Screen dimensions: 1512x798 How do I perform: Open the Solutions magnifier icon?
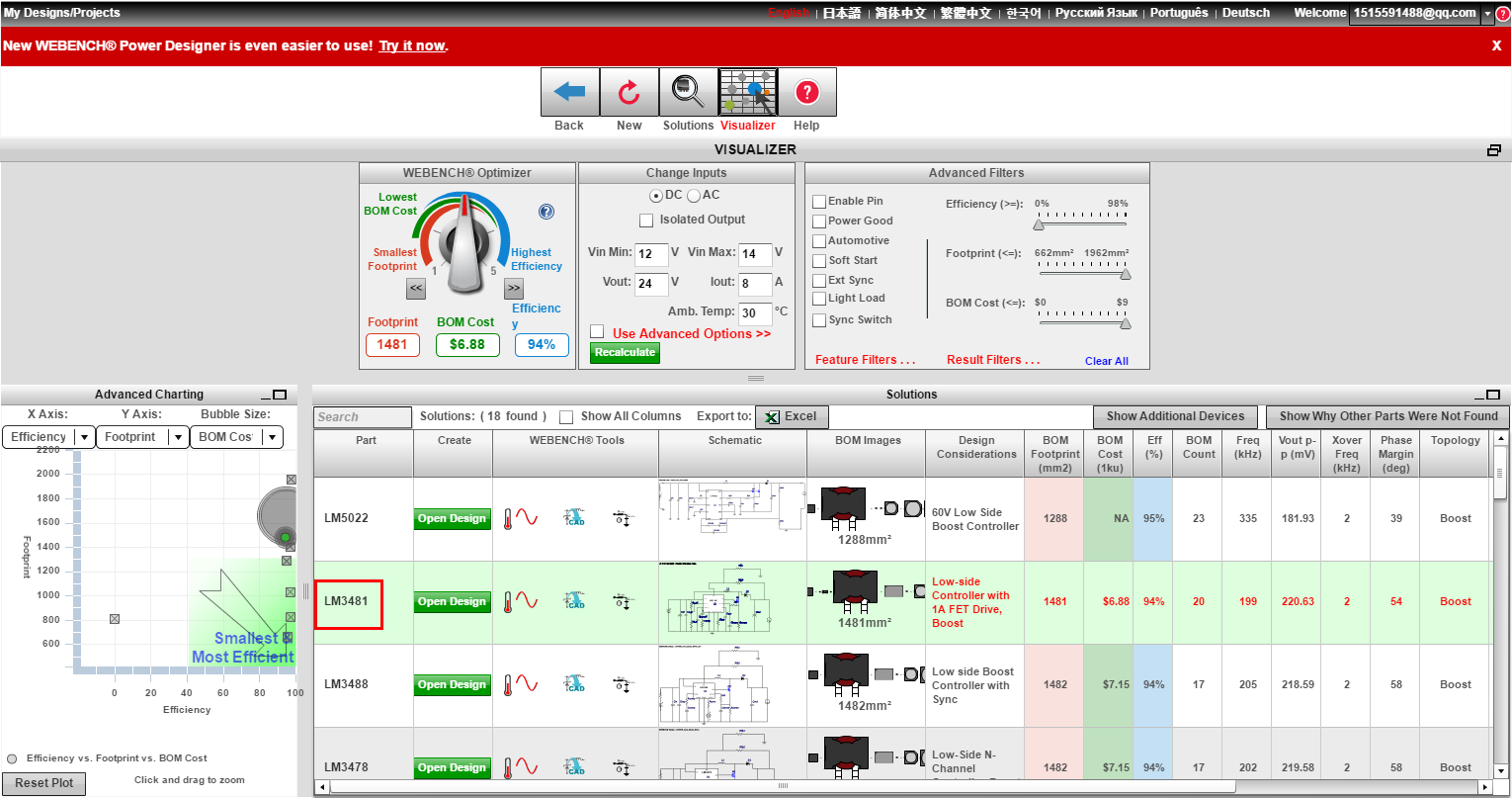688,93
